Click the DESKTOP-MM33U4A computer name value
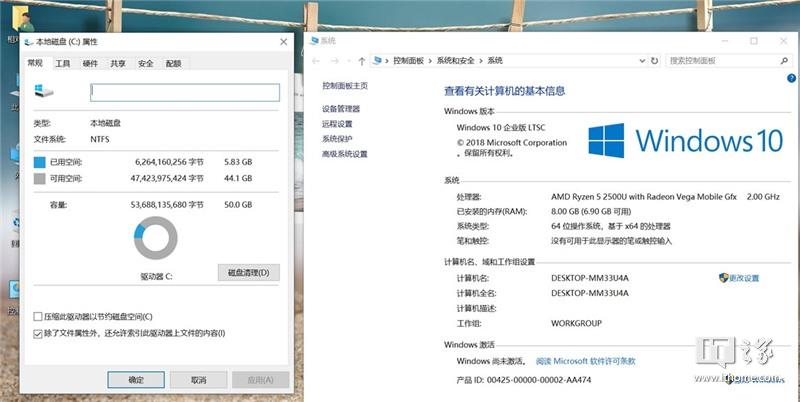The image size is (800, 402). (x=590, y=278)
